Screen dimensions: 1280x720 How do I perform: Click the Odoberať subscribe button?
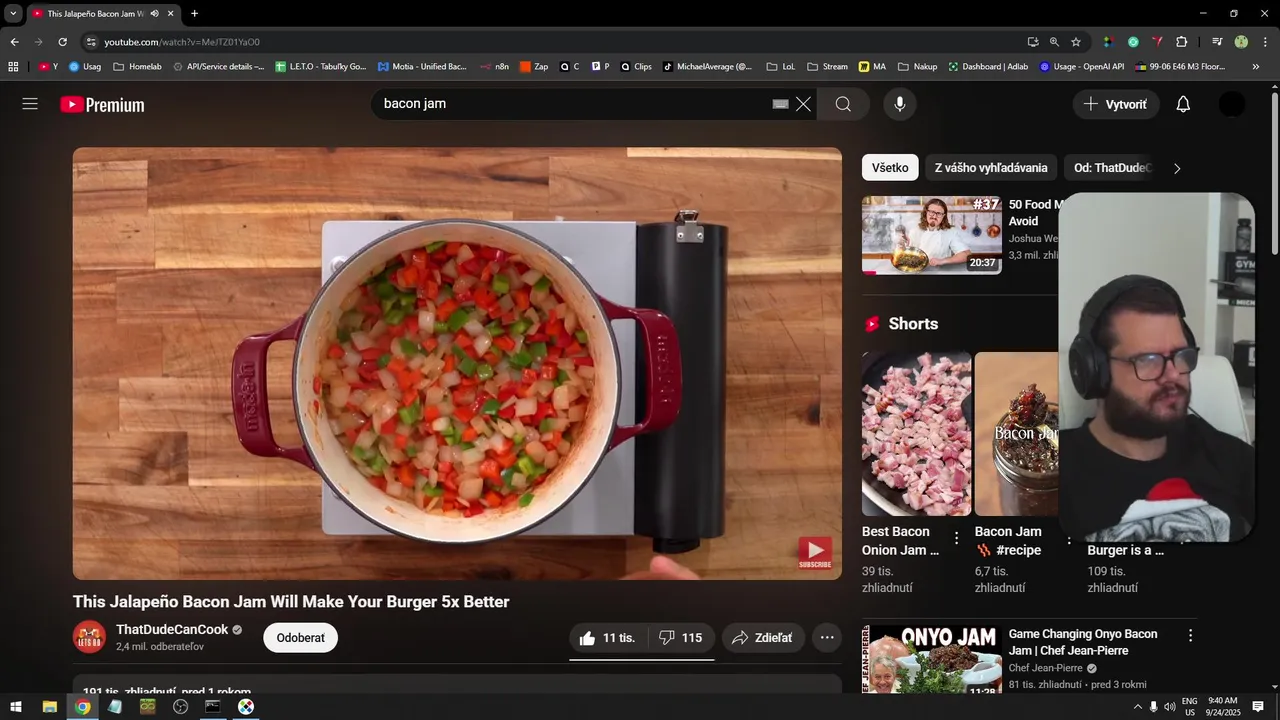pos(300,638)
